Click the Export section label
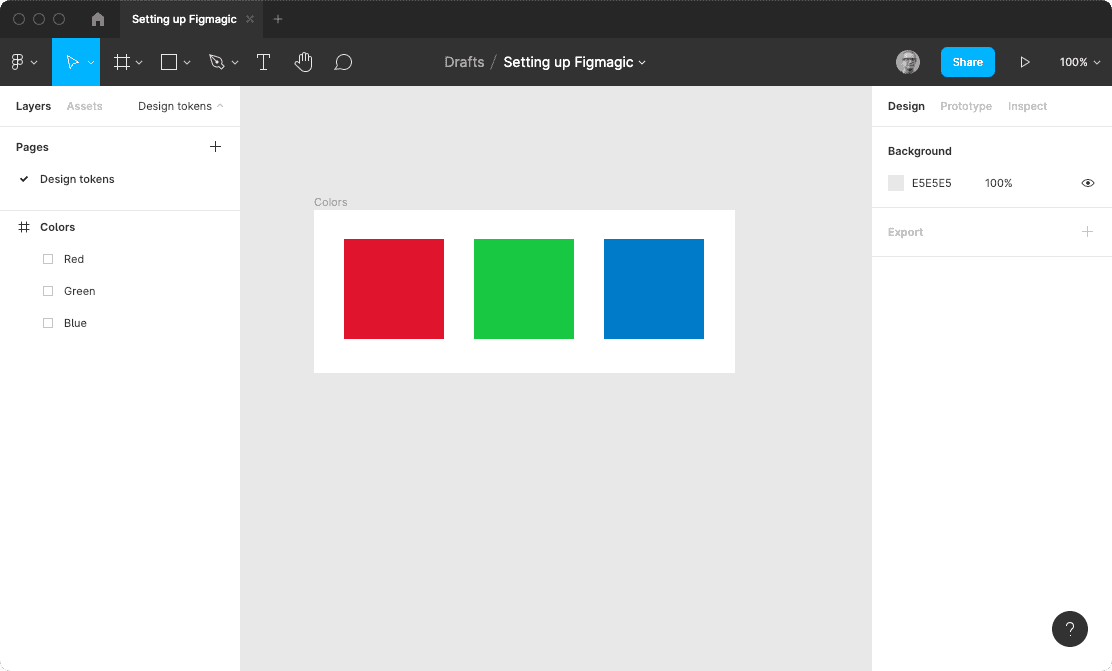 tap(905, 232)
